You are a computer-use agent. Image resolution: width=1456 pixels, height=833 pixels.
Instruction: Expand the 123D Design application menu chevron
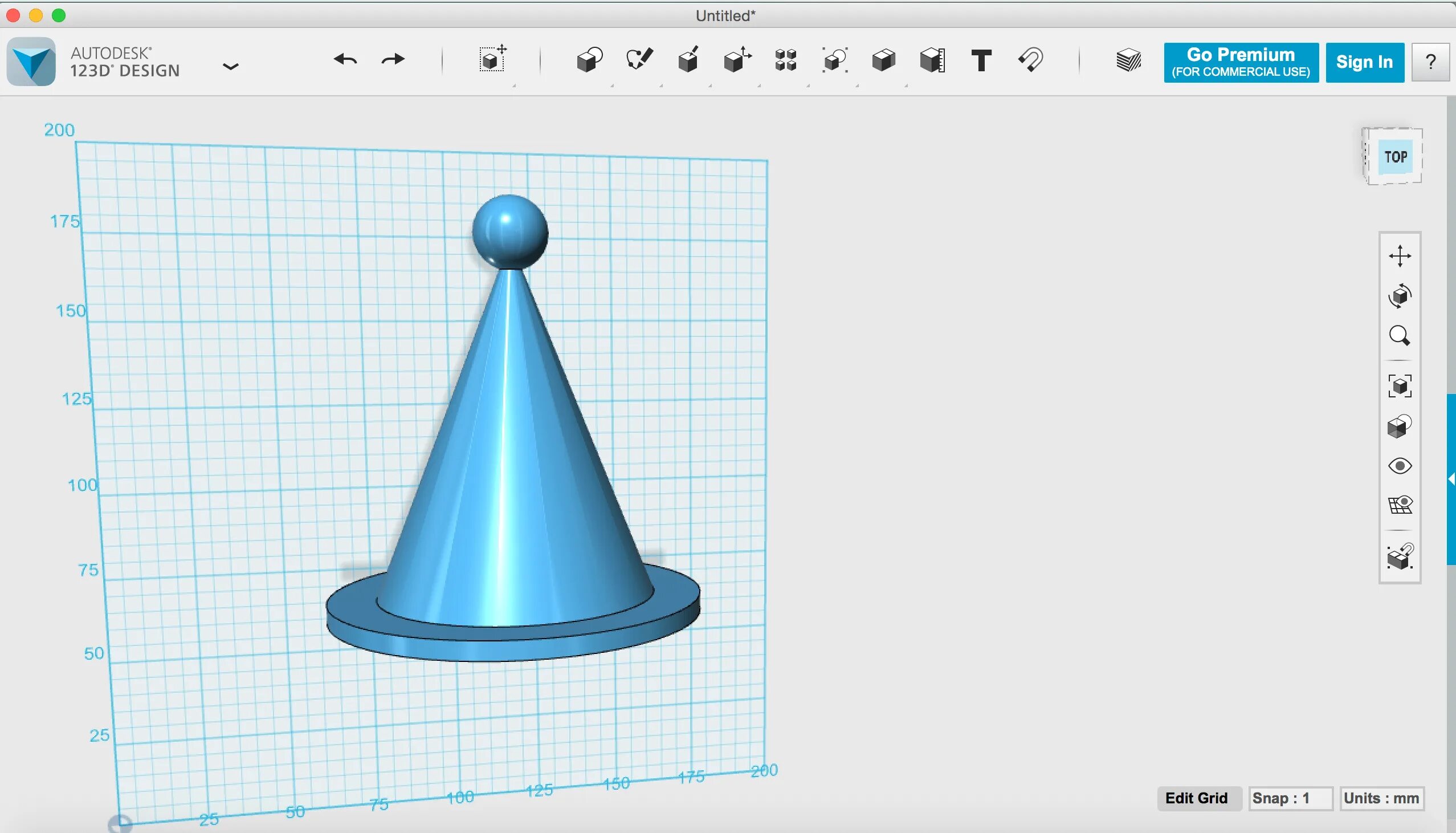click(x=230, y=67)
